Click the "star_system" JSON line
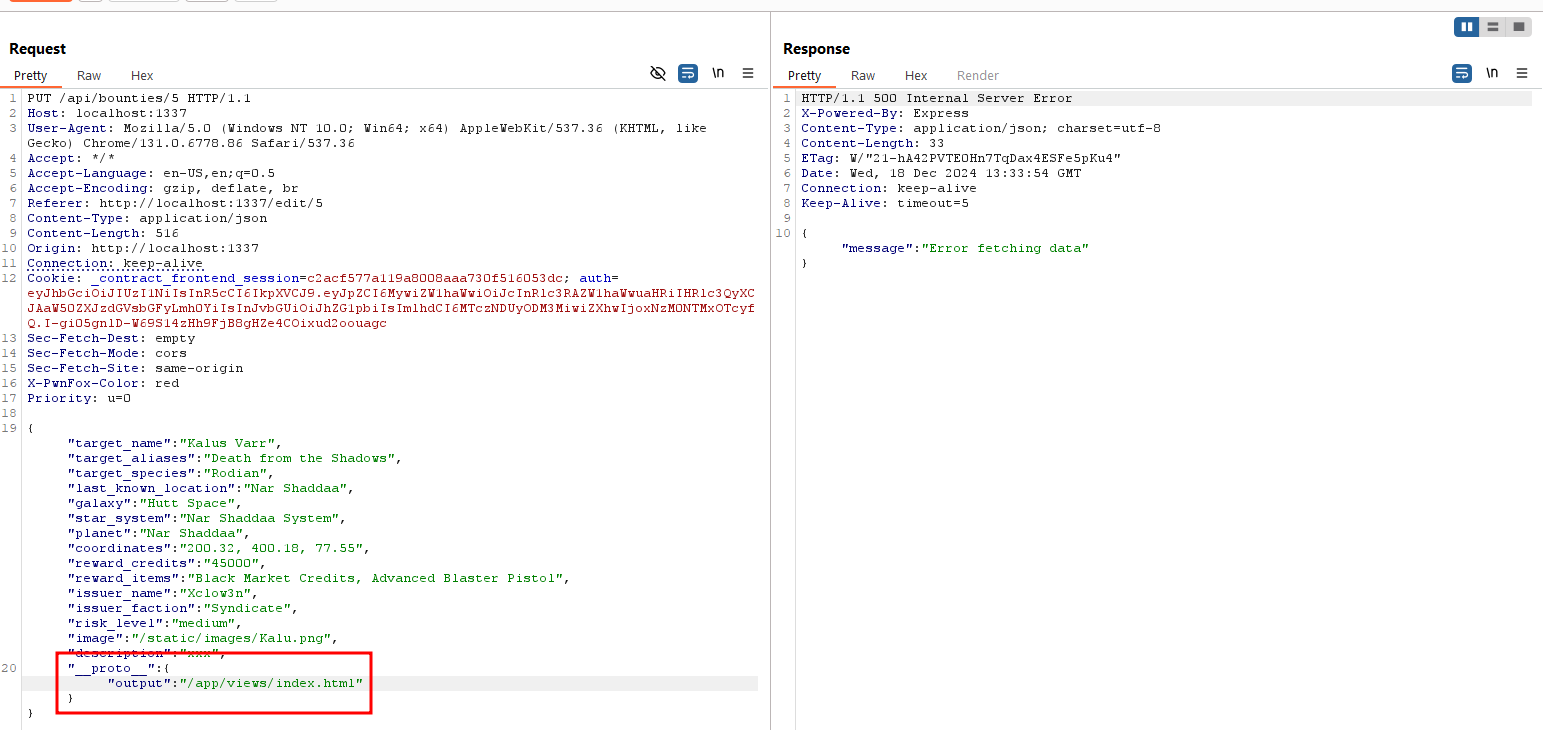1543x730 pixels. point(207,518)
